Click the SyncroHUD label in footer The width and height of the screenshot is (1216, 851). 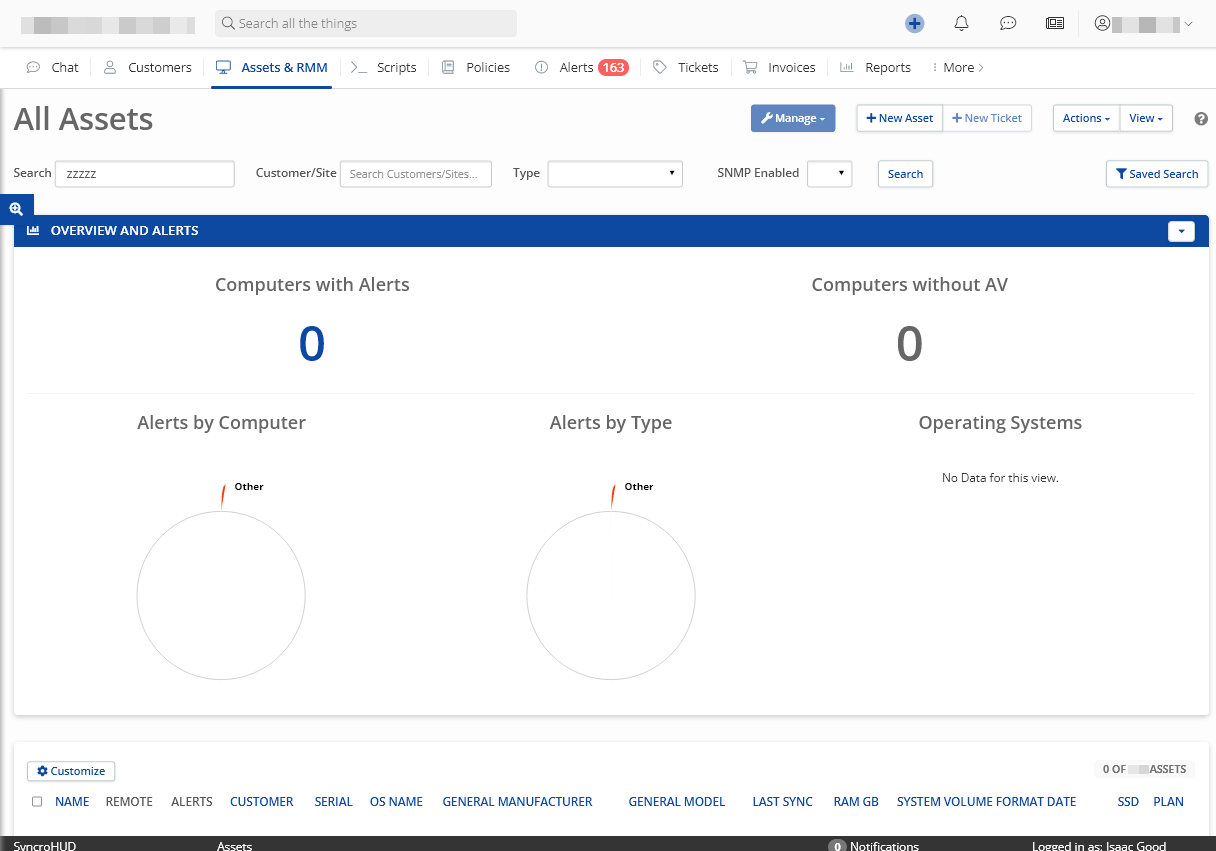(x=45, y=846)
